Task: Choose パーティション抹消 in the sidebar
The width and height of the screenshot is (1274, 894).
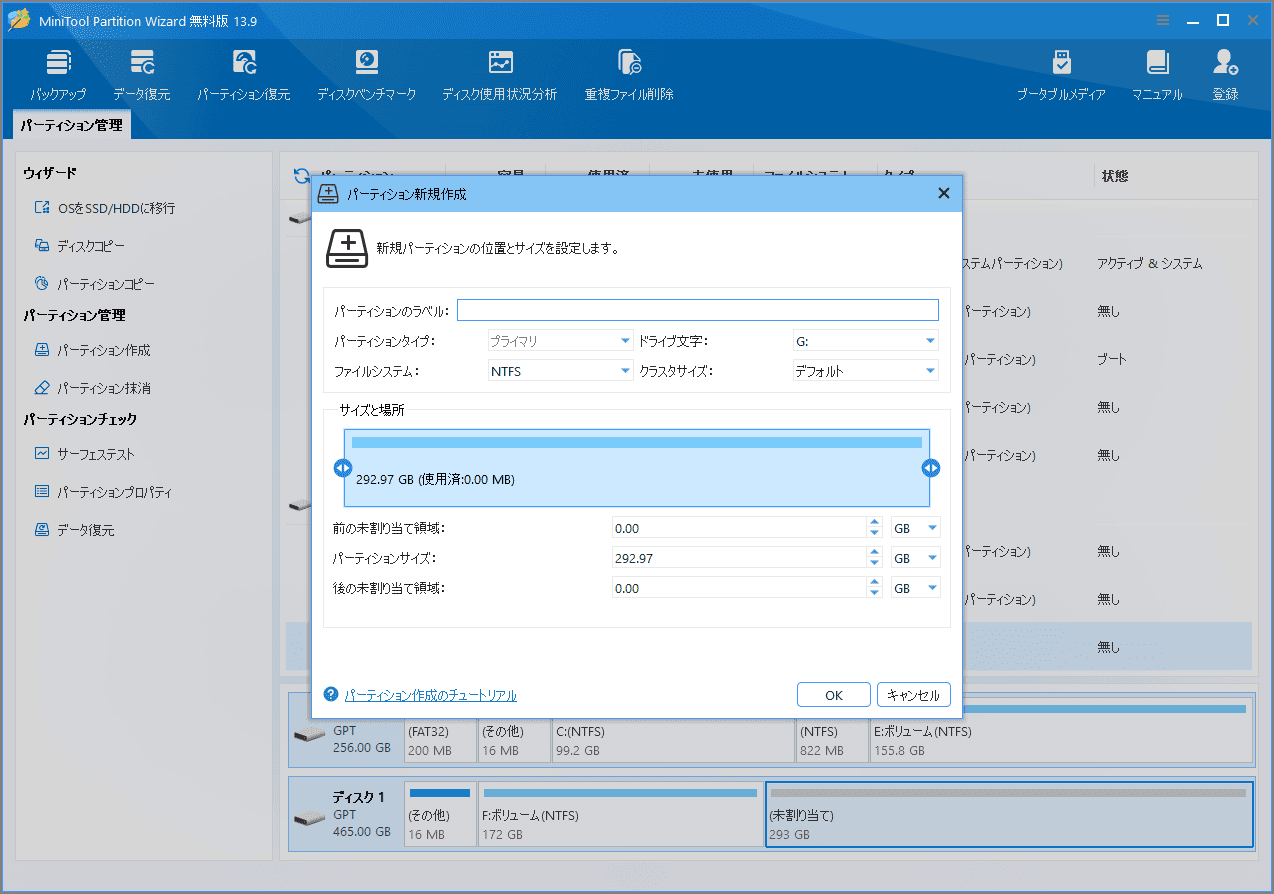Action: pos(92,388)
